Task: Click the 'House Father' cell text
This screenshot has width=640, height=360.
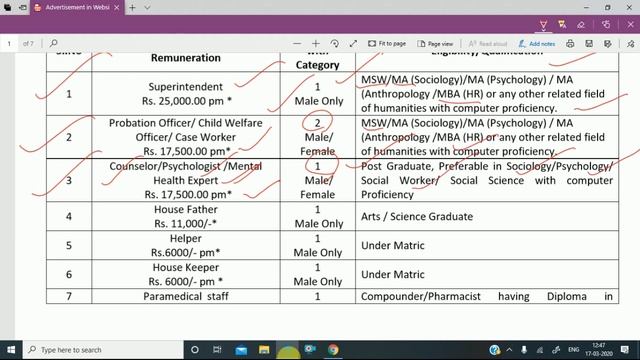Action: [x=186, y=209]
